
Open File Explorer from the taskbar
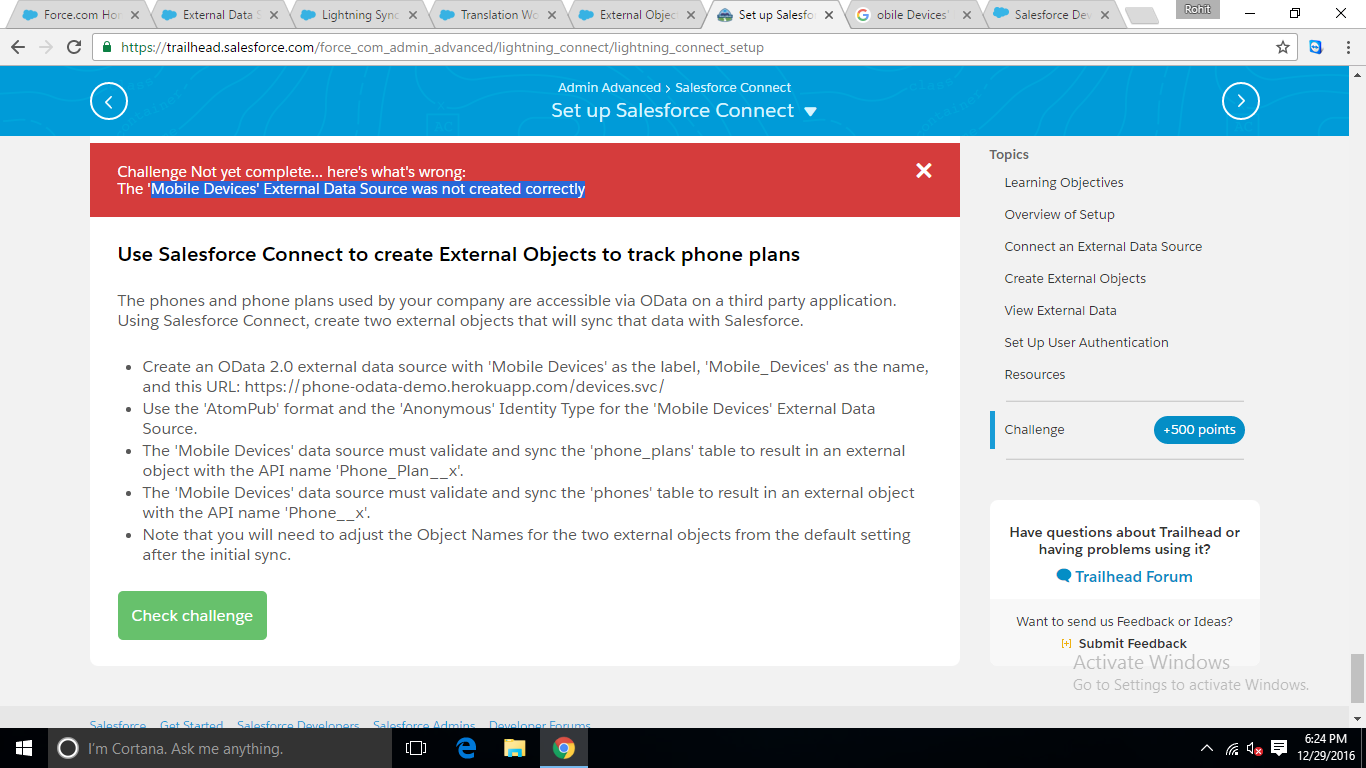pos(515,748)
